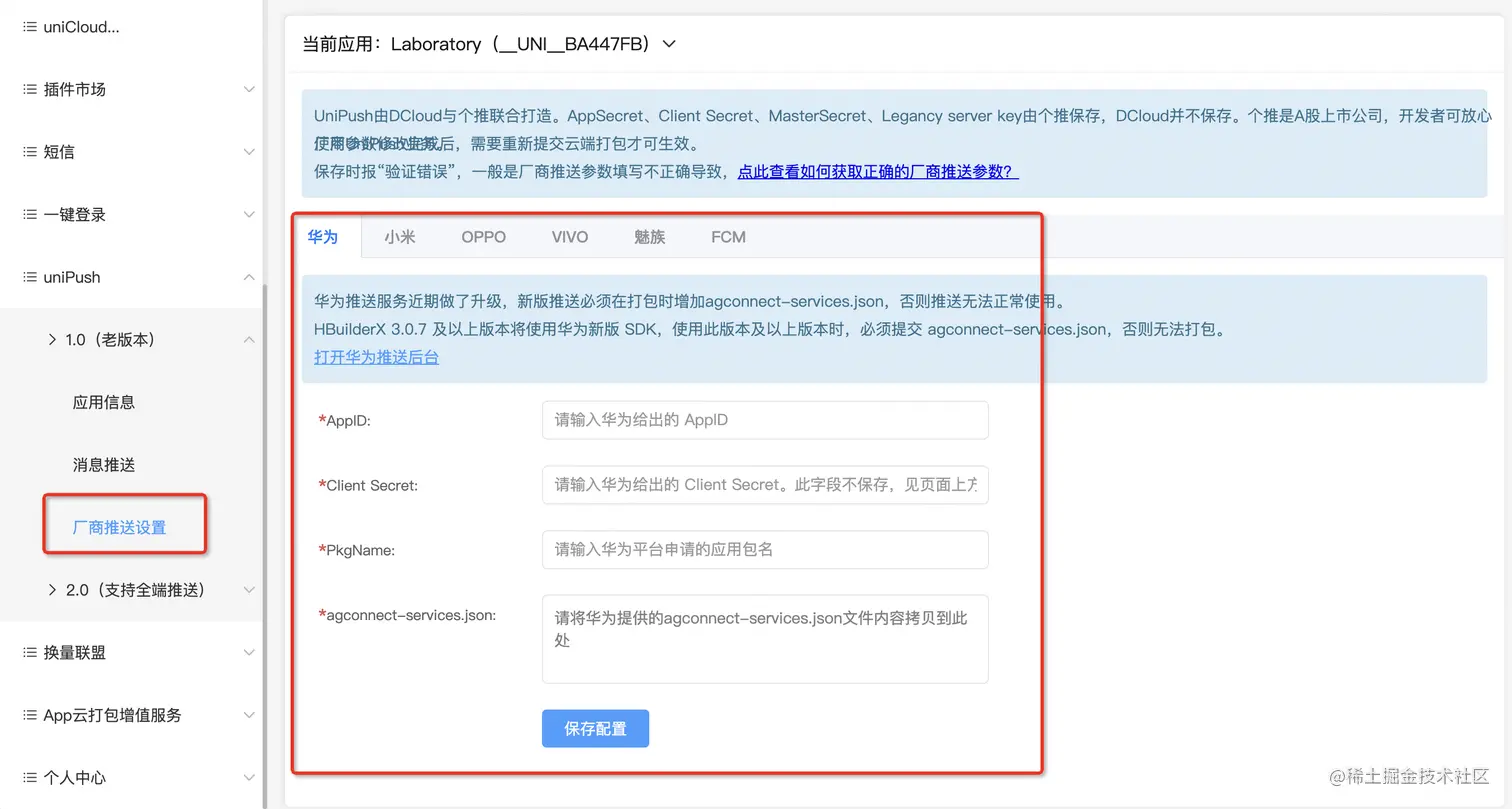Image resolution: width=1512 pixels, height=809 pixels.
Task: Click the list icon beside uniPush
Action: tap(30, 277)
